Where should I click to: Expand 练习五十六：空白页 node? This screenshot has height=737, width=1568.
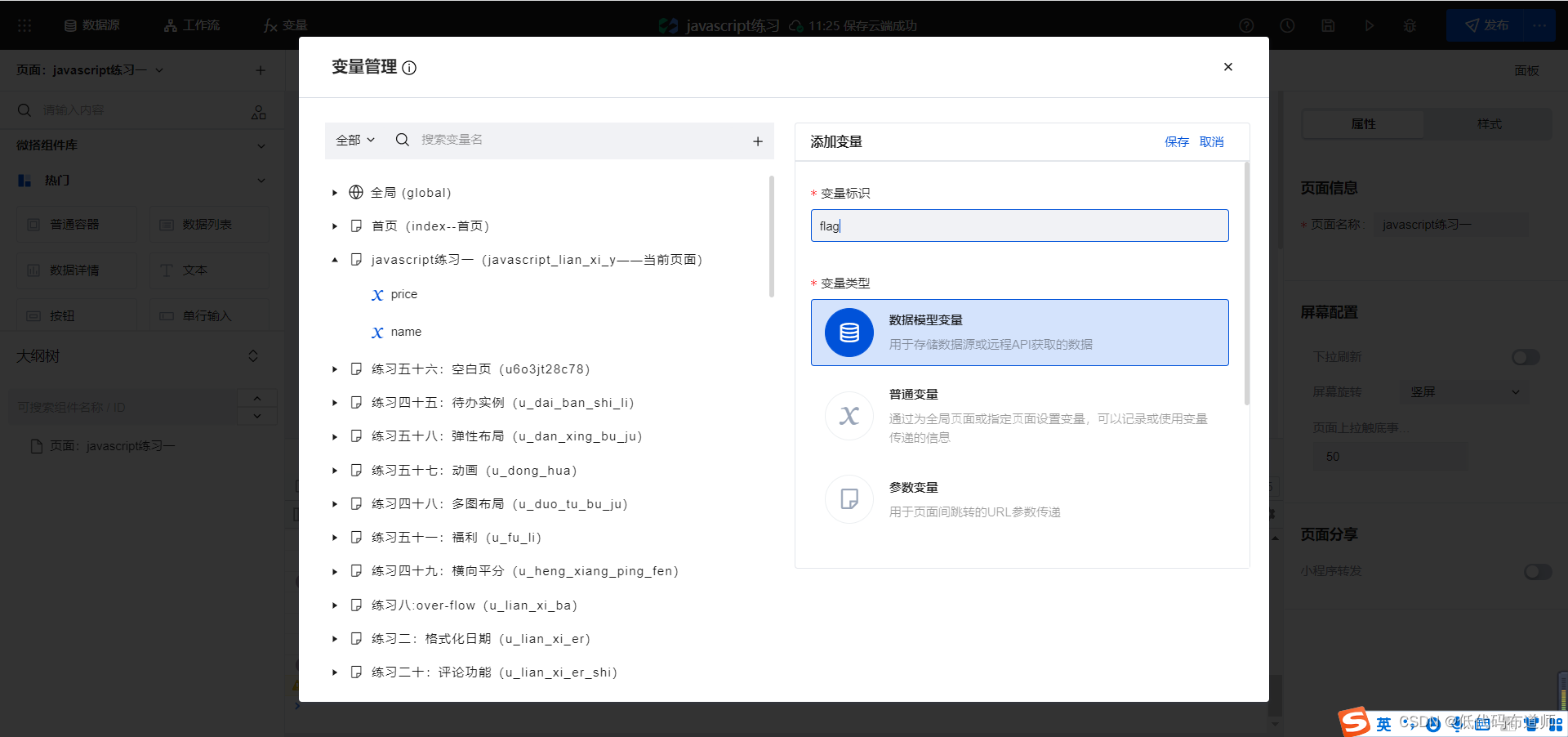click(335, 369)
